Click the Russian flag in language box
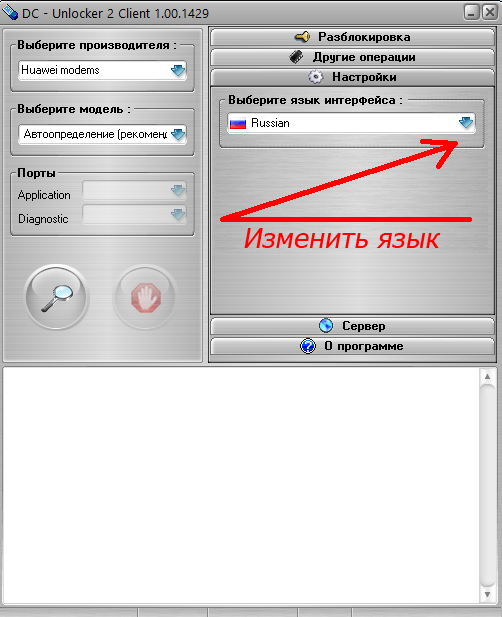The height and width of the screenshot is (617, 502). pyautogui.click(x=238, y=124)
